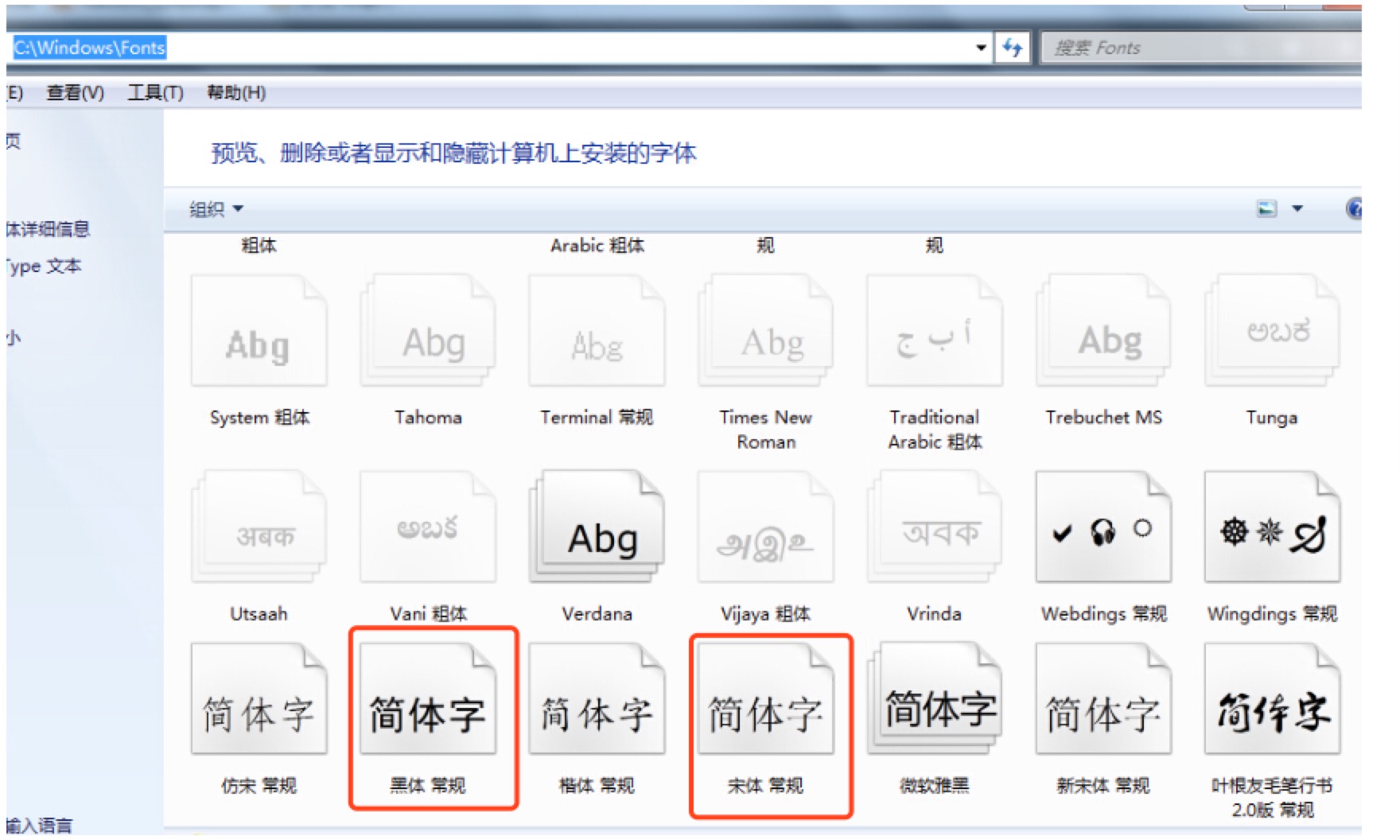The width and height of the screenshot is (1400, 840).
Task: Click the change view icon
Action: click(1266, 209)
